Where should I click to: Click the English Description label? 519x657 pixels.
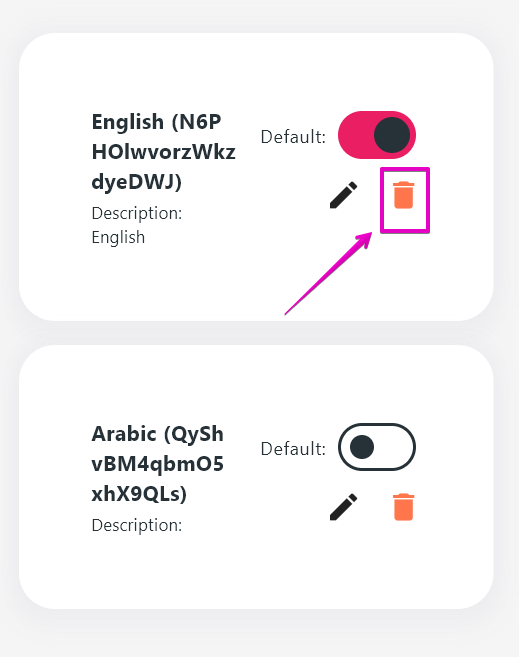[x=137, y=213]
